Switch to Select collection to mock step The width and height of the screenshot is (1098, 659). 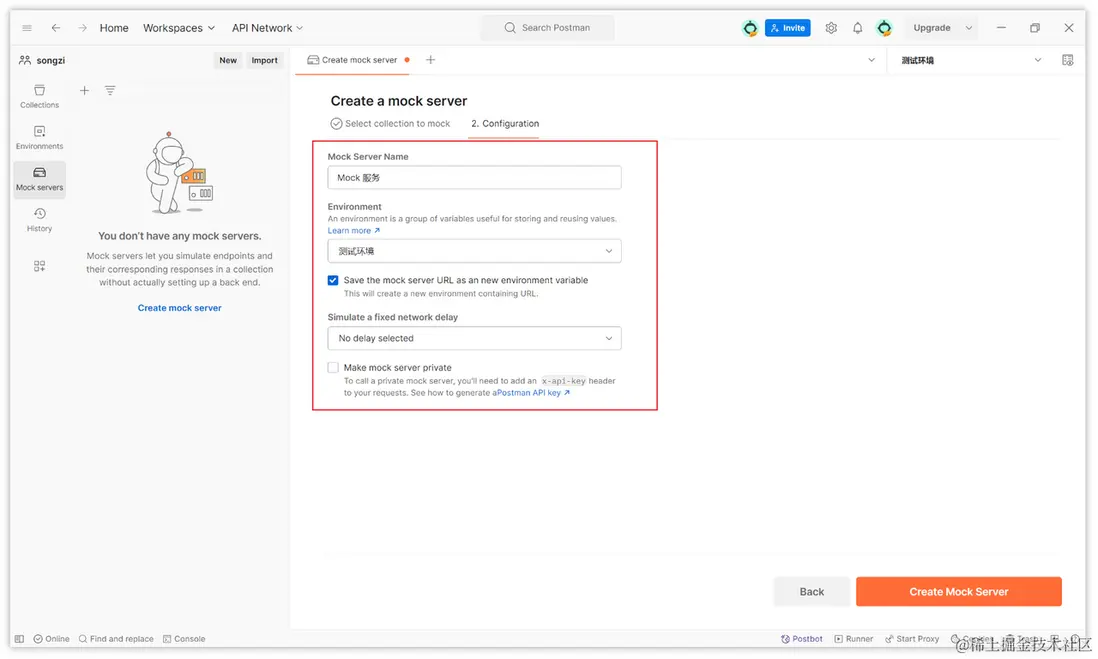pos(390,123)
